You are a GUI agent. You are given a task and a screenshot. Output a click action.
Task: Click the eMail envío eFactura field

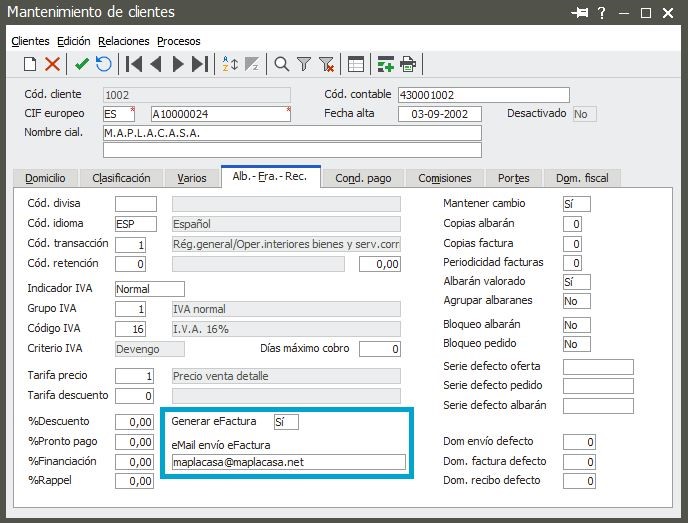point(288,462)
